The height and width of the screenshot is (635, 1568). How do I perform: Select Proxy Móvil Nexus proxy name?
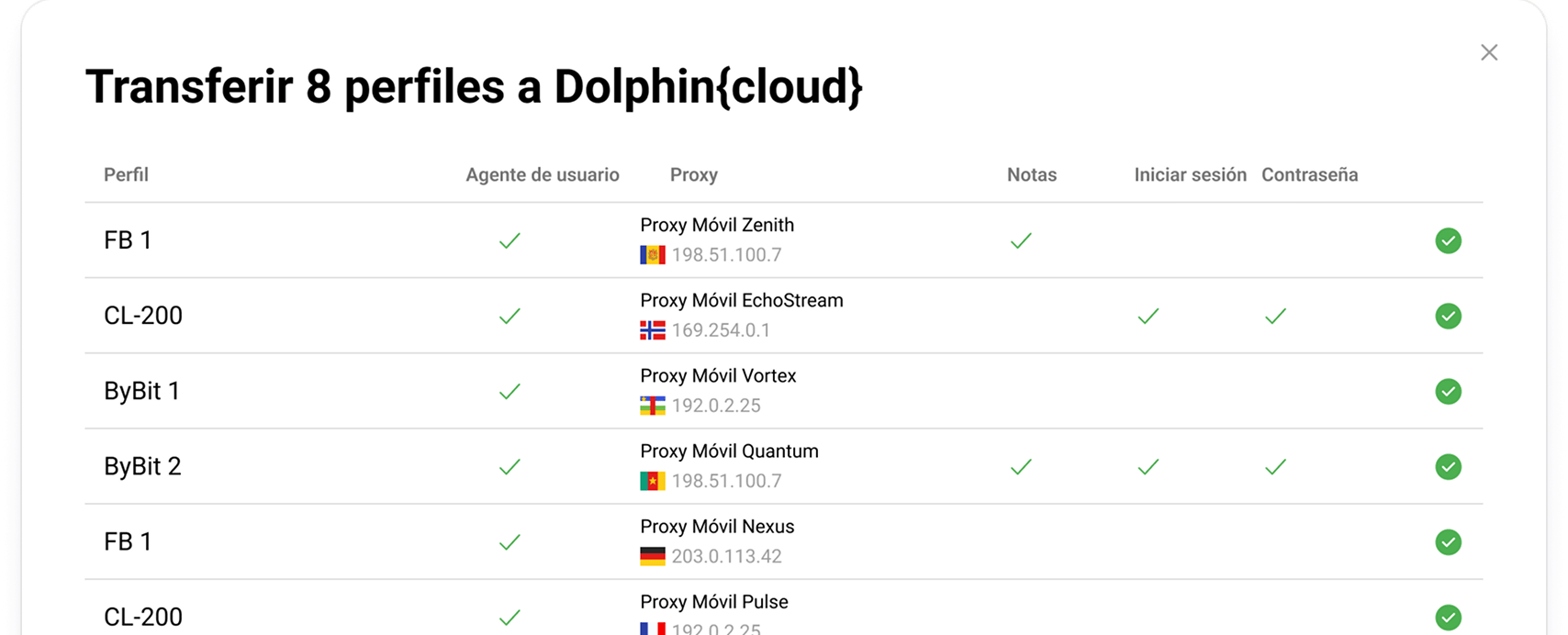click(717, 527)
